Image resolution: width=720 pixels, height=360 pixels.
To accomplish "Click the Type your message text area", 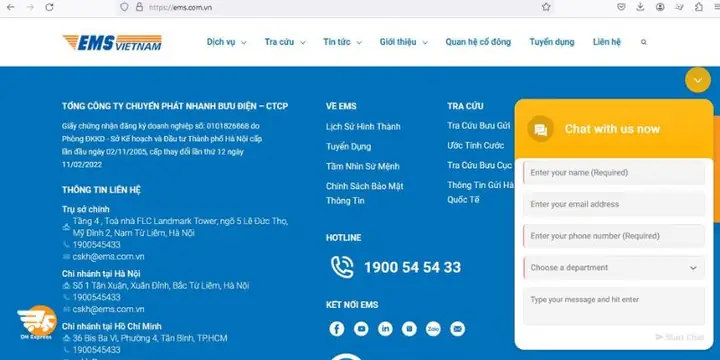I will pyautogui.click(x=614, y=306).
